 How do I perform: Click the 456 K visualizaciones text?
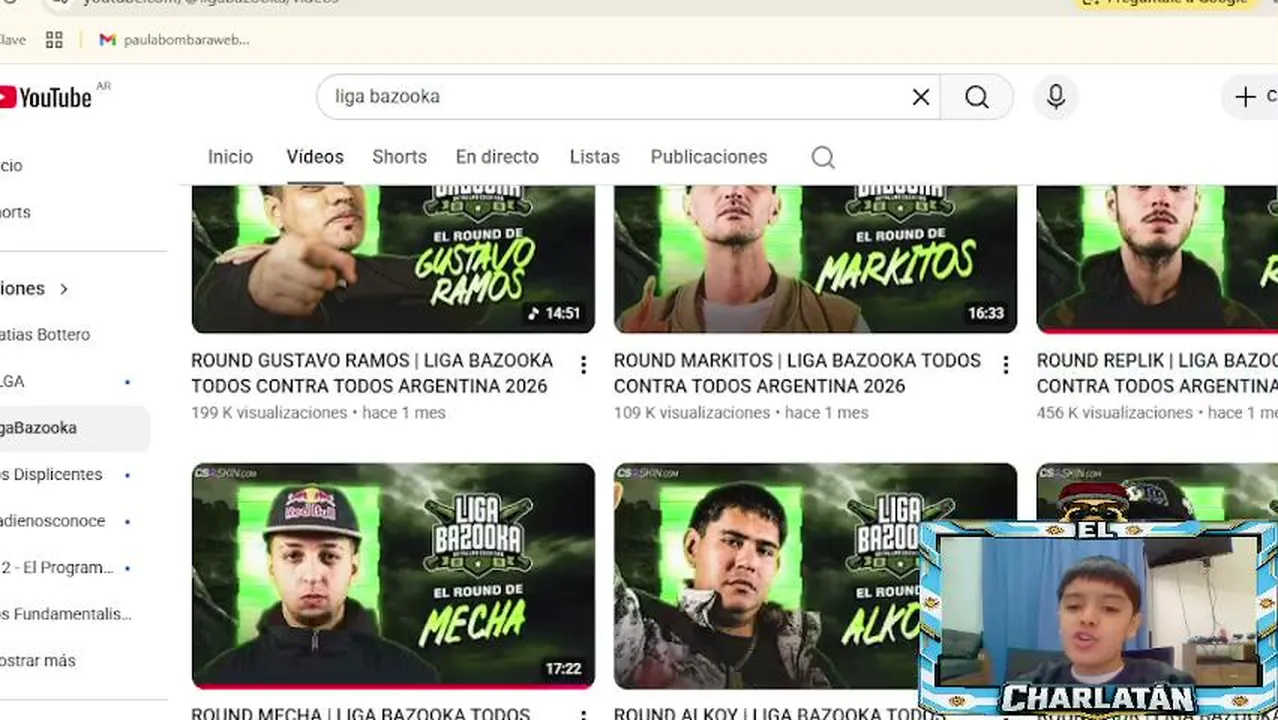pyautogui.click(x=1115, y=413)
